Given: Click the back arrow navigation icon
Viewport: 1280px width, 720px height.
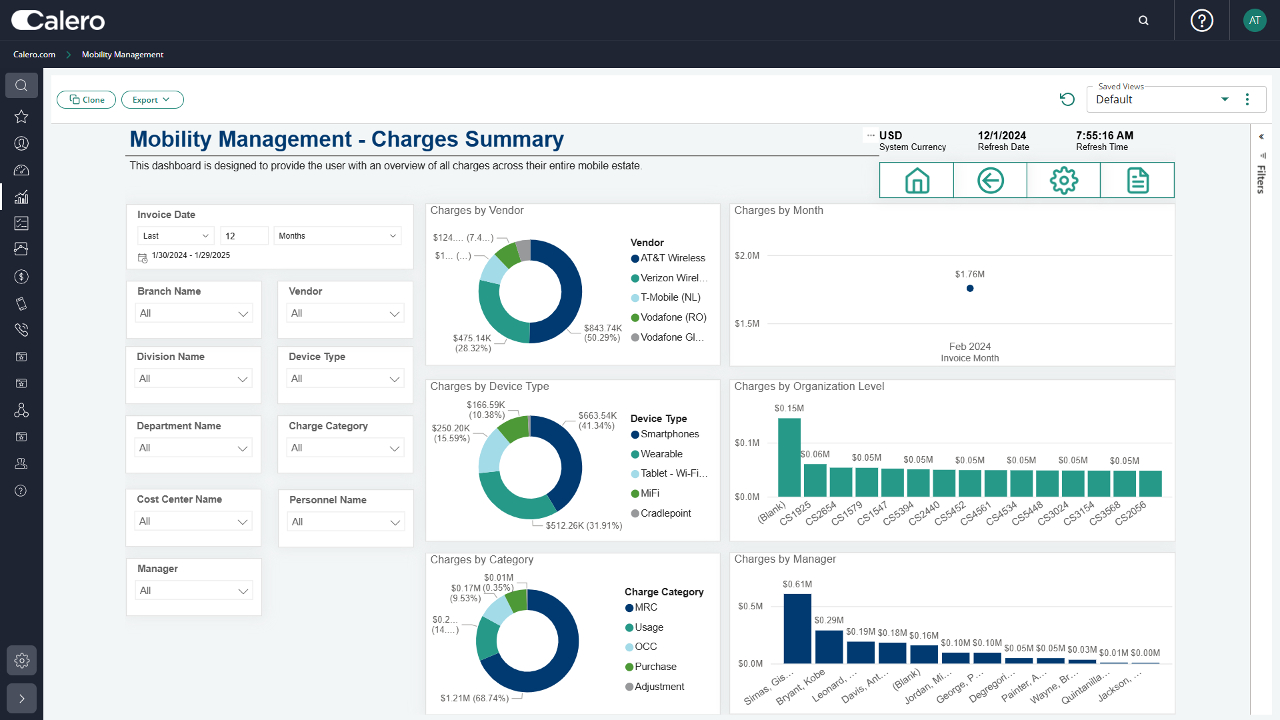Looking at the screenshot, I should pos(989,180).
